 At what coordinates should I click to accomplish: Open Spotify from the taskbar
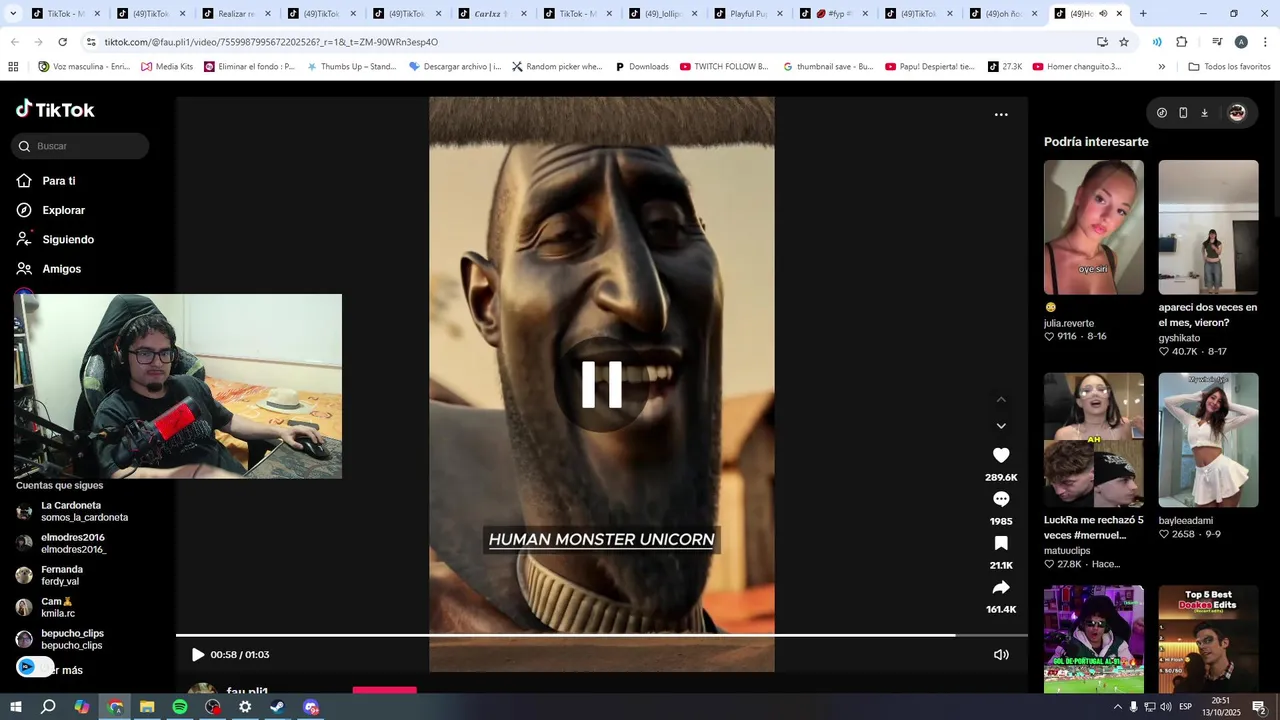point(180,707)
